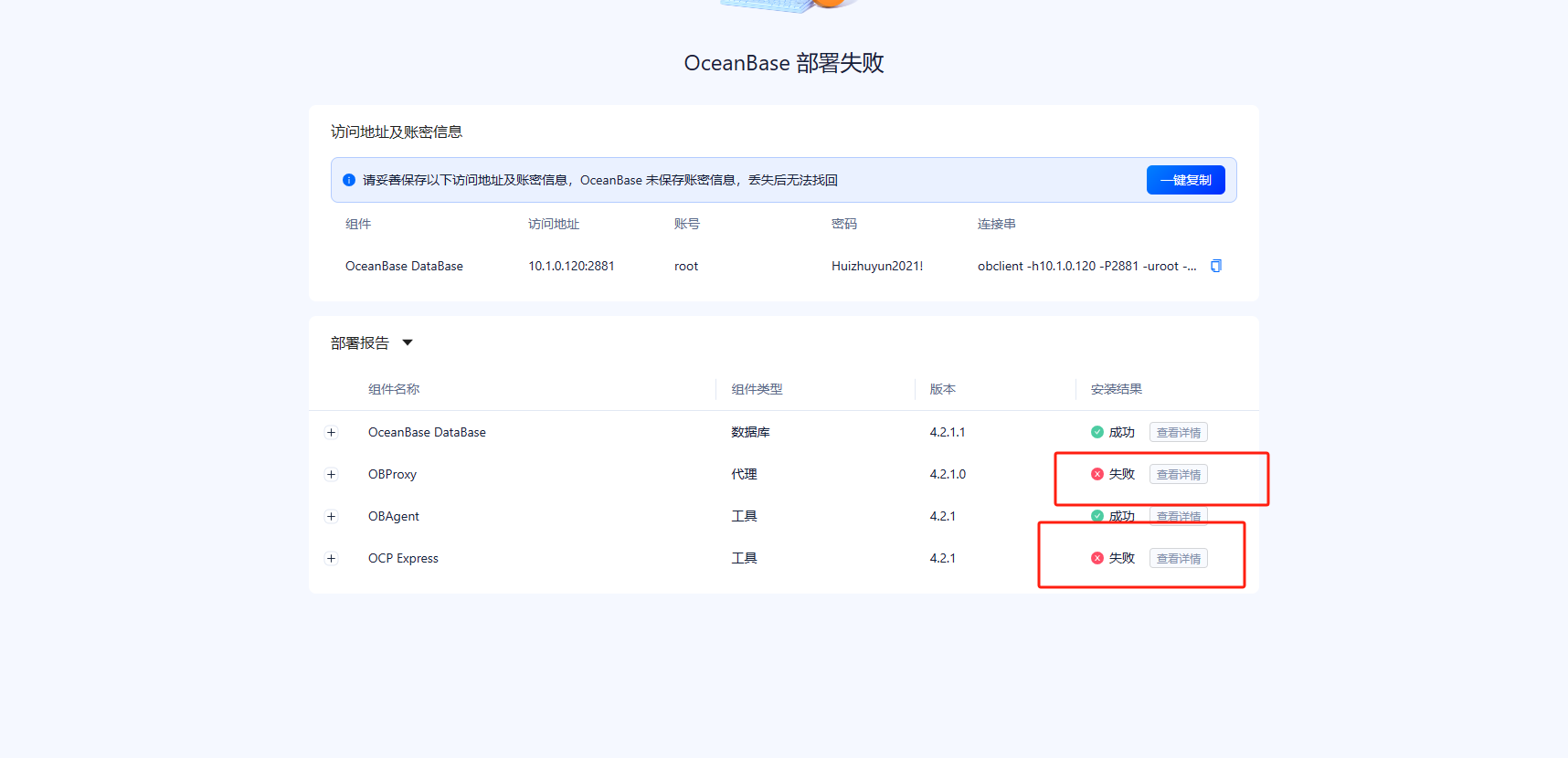1568x758 pixels.
Task: Open 查看详情 for OceanBase DataBase
Action: pos(1179,432)
